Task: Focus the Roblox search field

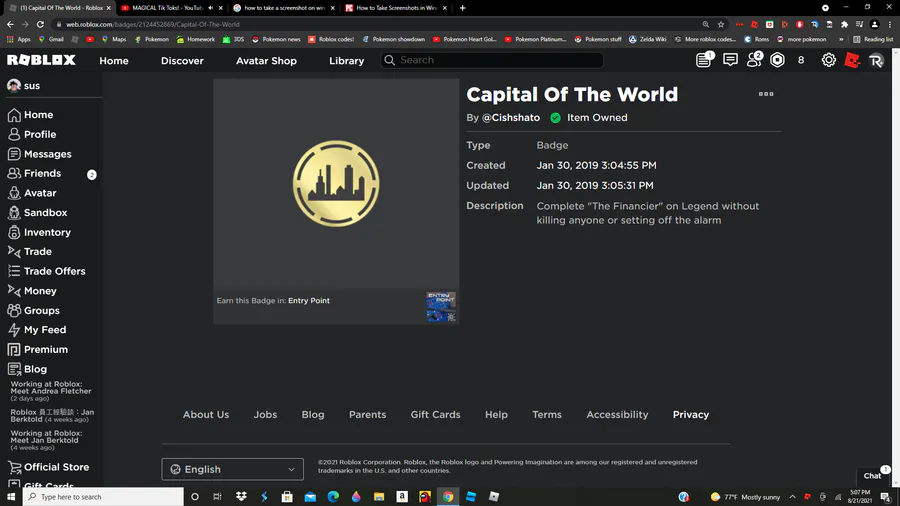Action: (492, 60)
